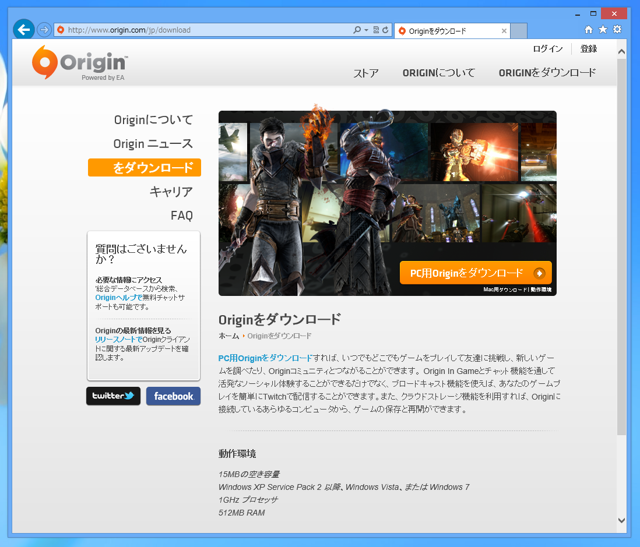Open the ORIGINをダウンロード top menu item
This screenshot has width=640, height=547.
click(x=547, y=73)
